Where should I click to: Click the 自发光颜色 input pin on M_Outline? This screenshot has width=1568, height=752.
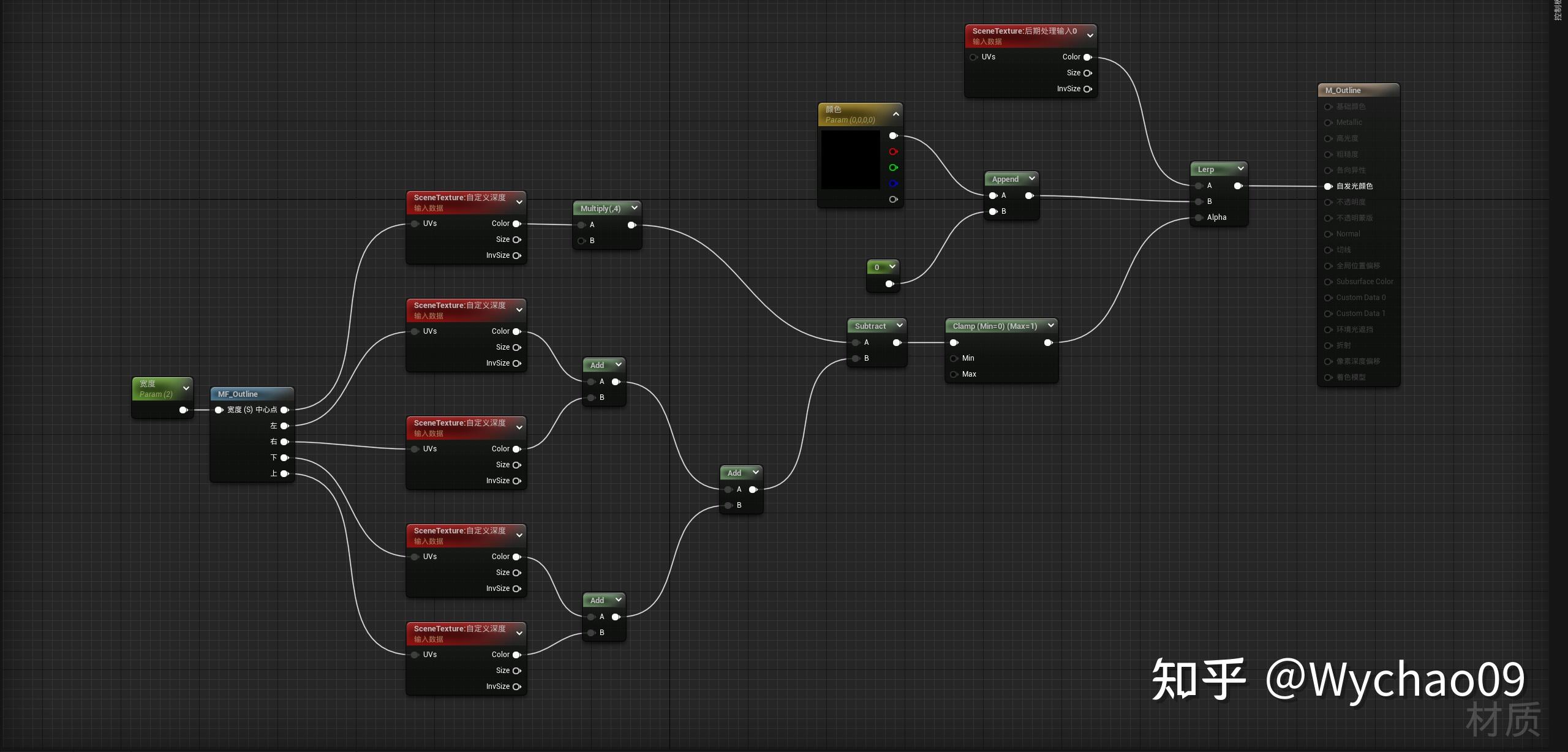click(1328, 186)
